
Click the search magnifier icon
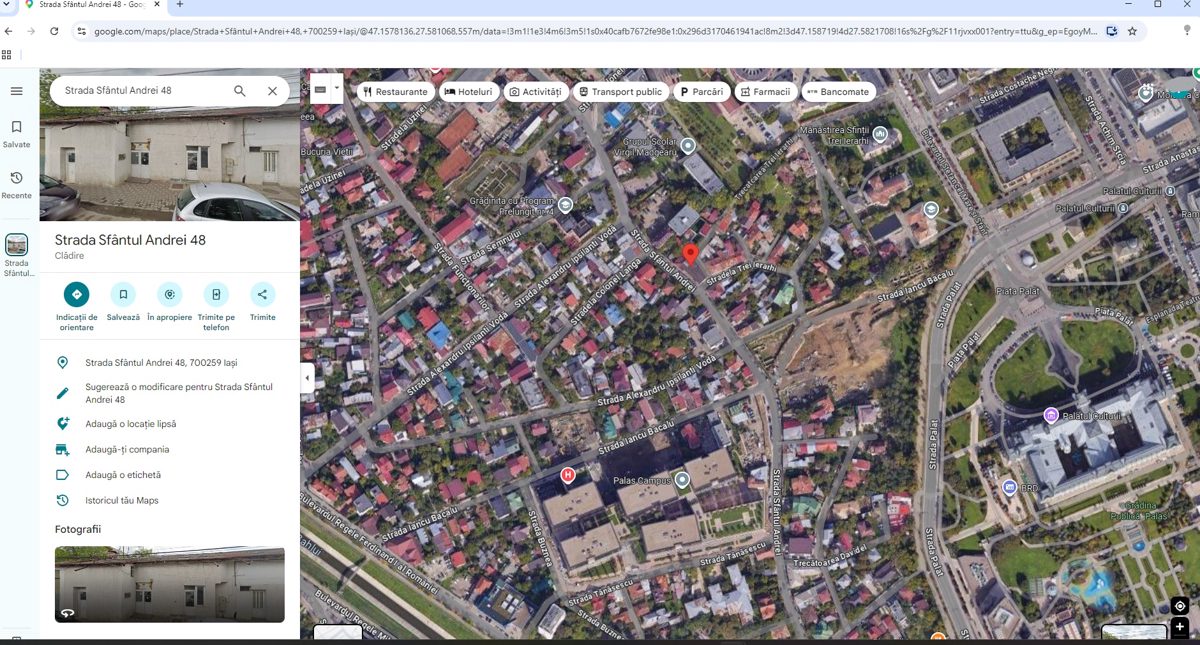point(240,91)
